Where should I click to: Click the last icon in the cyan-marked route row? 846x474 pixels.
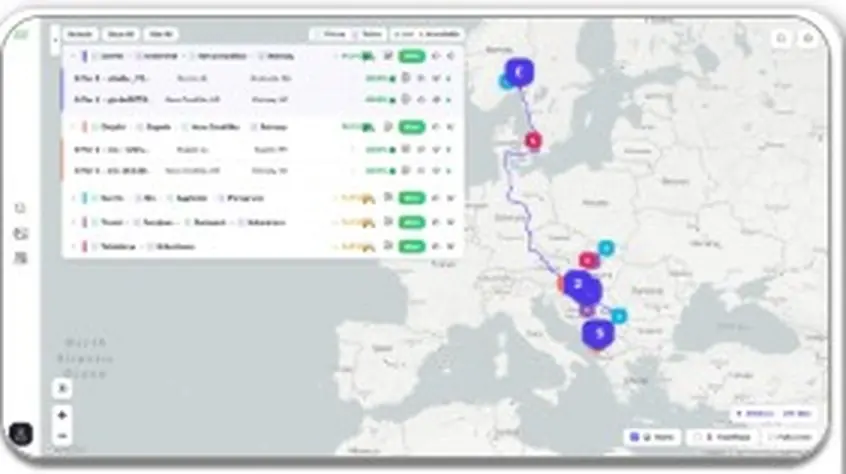click(x=451, y=198)
